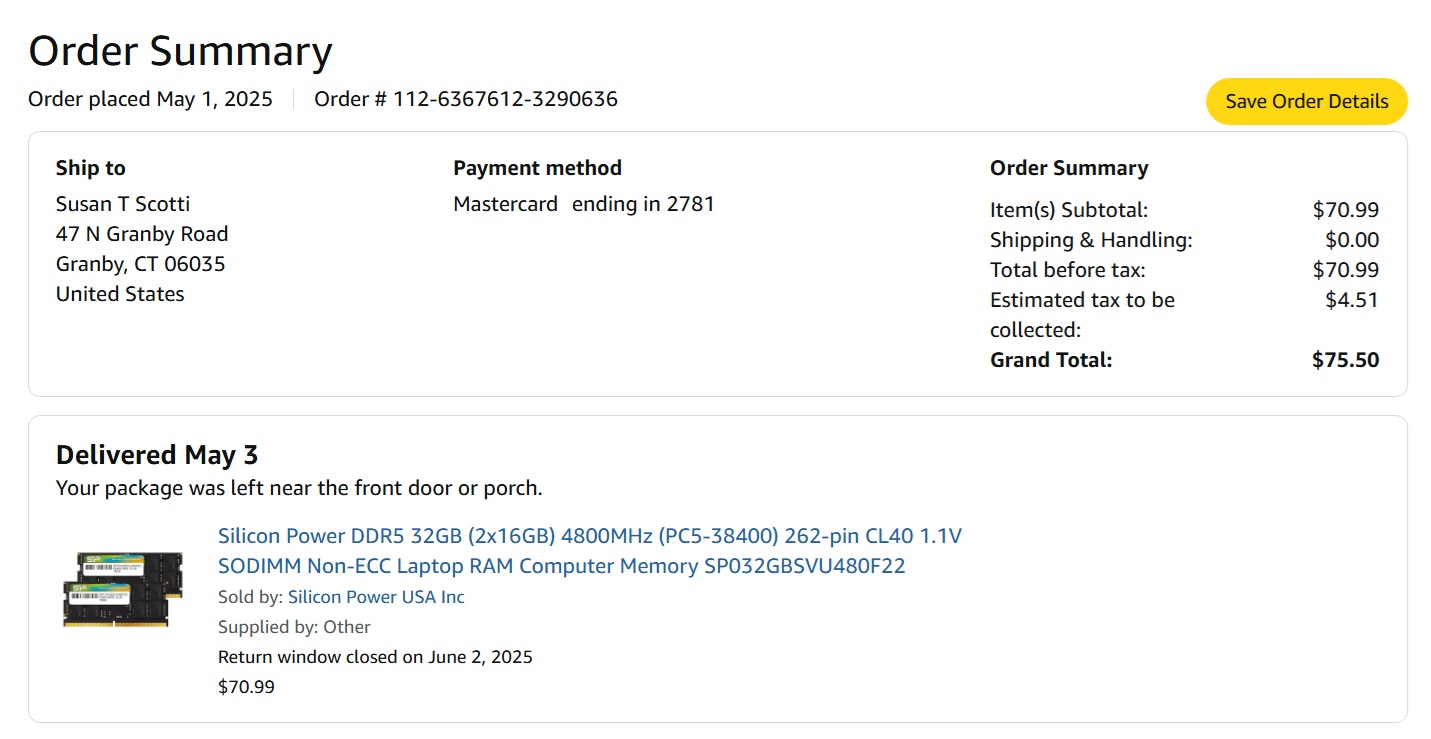
Task: Click the Order placed May 1, 2025 text
Action: (x=150, y=99)
